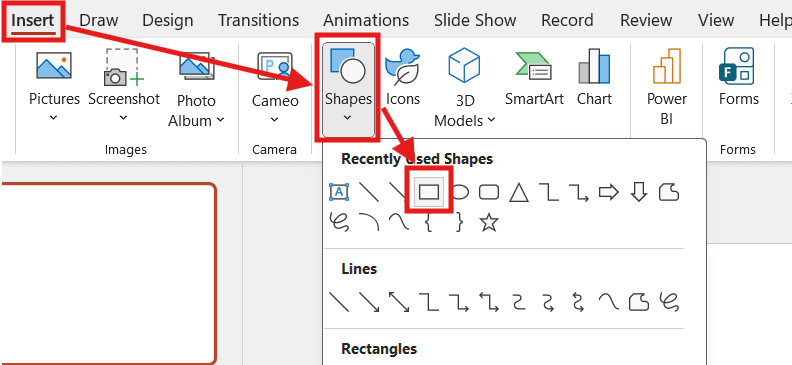Open the Design tab
This screenshot has width=792, height=365.
[168, 20]
